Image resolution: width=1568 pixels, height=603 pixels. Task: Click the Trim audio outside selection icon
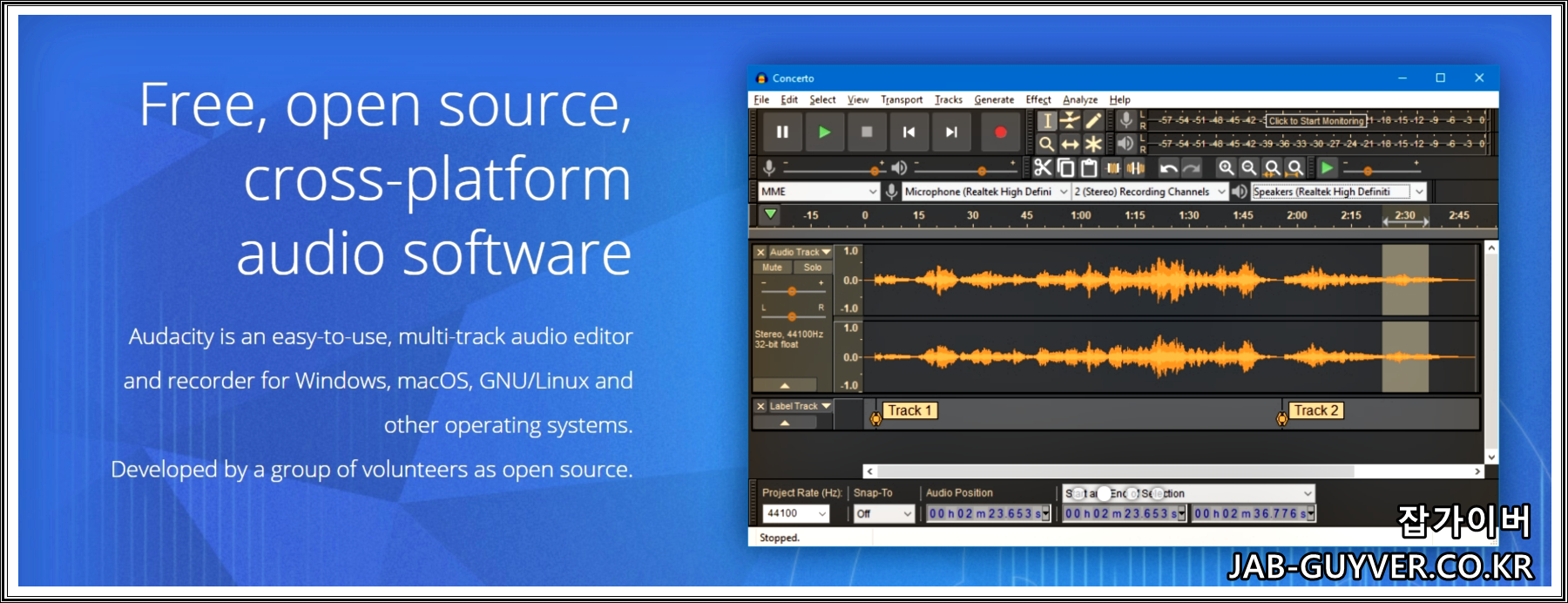pos(1112,168)
